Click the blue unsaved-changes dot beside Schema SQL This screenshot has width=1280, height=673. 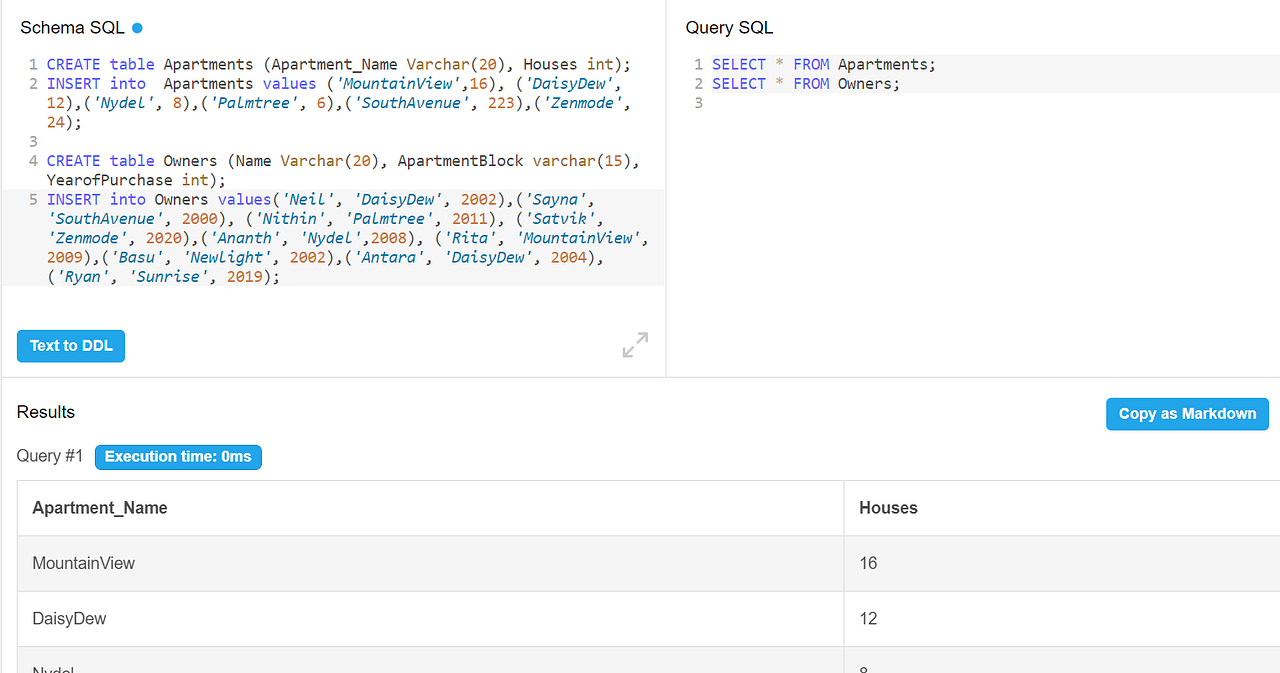(x=137, y=27)
